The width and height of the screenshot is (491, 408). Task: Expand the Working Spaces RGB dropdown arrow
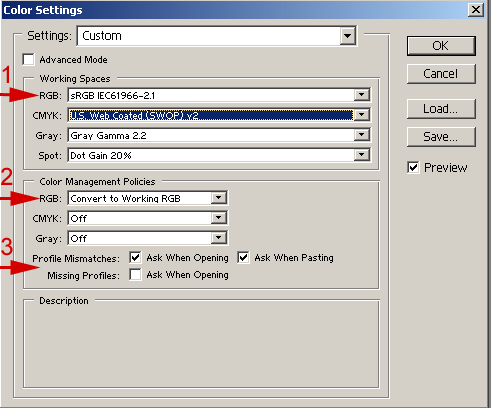[362, 95]
